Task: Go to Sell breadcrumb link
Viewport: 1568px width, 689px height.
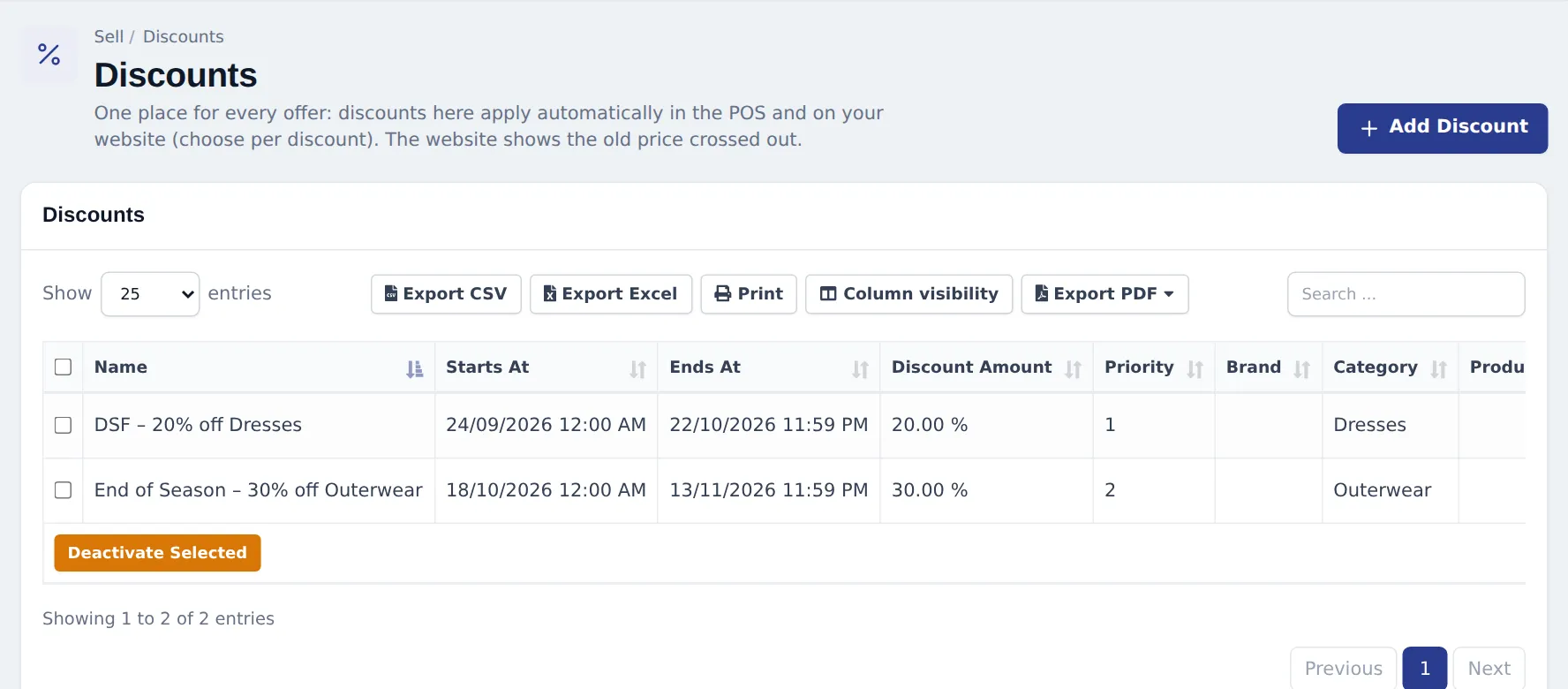Action: pyautogui.click(x=109, y=36)
